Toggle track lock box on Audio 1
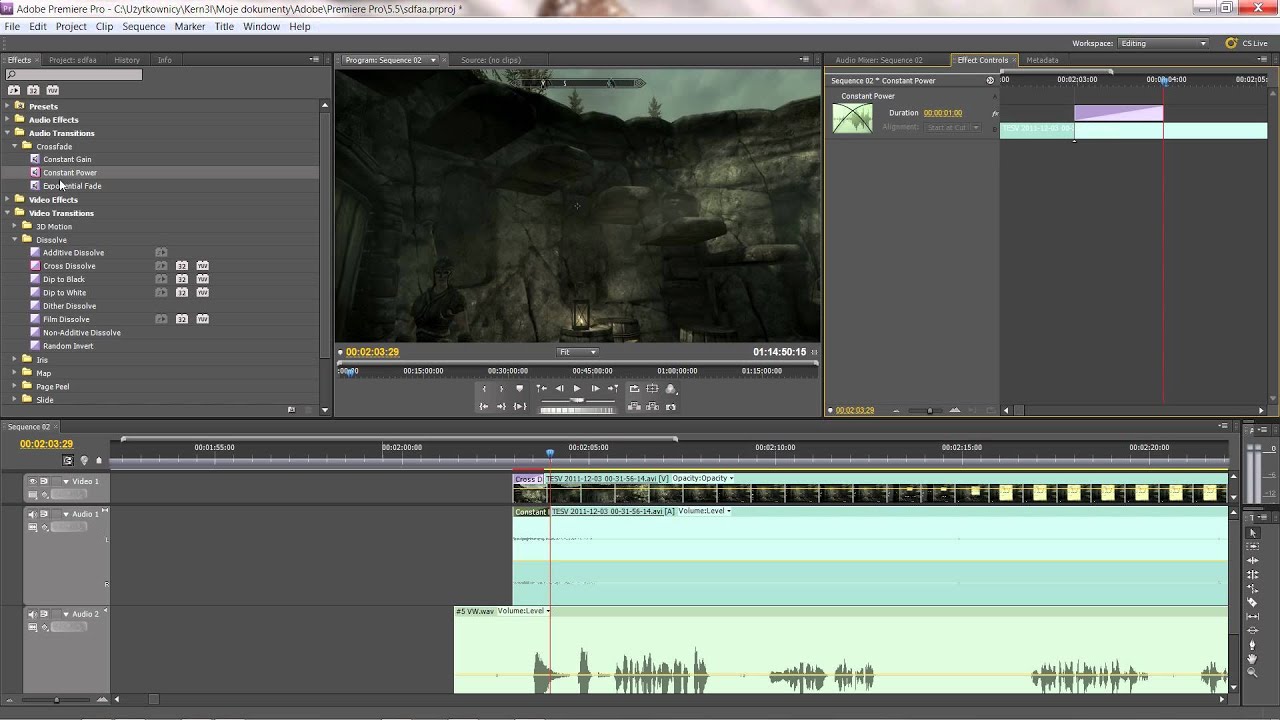Screen dimensions: 1280x720 pyautogui.click(x=56, y=514)
